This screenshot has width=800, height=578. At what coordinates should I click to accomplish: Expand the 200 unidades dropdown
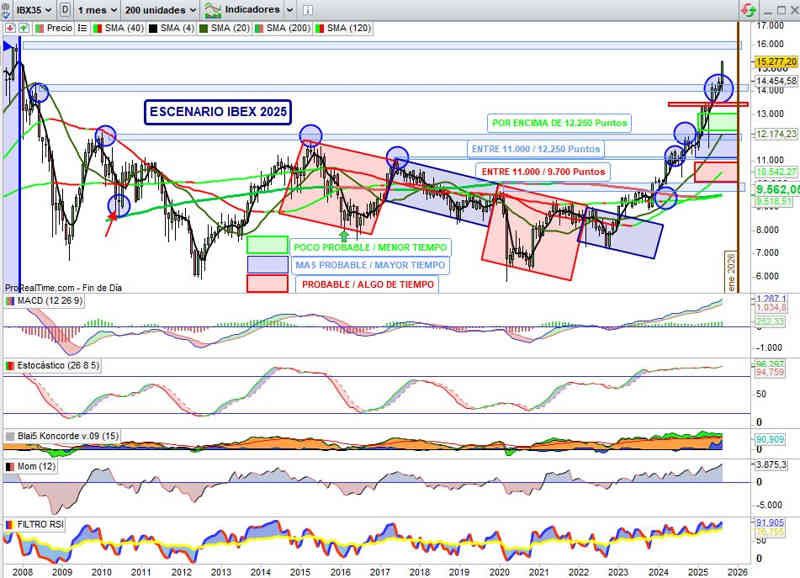click(161, 10)
